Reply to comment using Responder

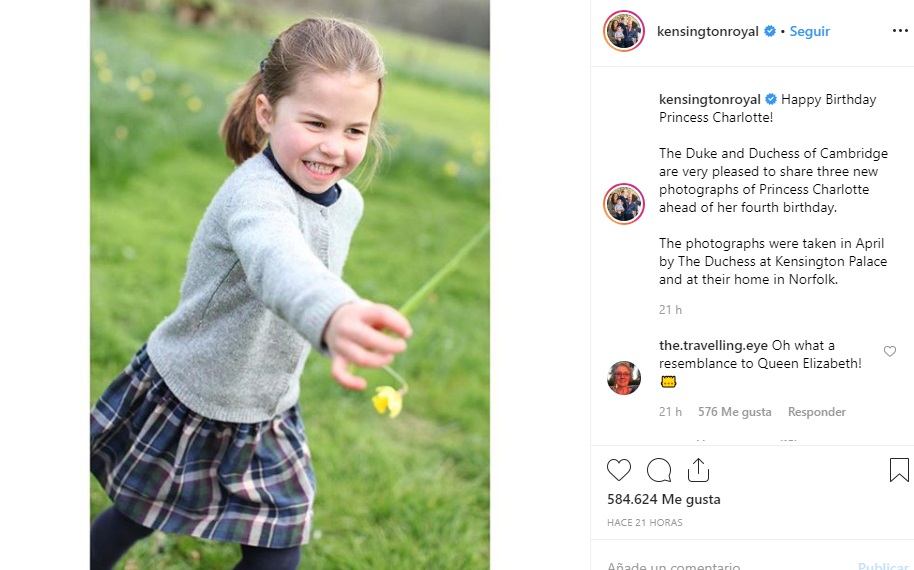pos(816,412)
